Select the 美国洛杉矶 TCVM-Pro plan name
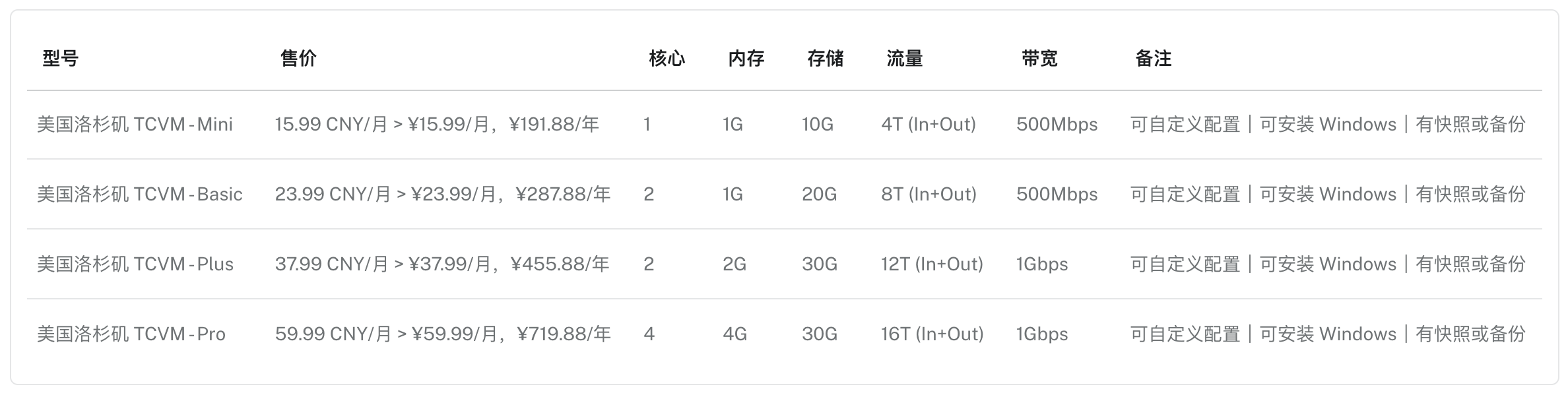 pos(131,334)
